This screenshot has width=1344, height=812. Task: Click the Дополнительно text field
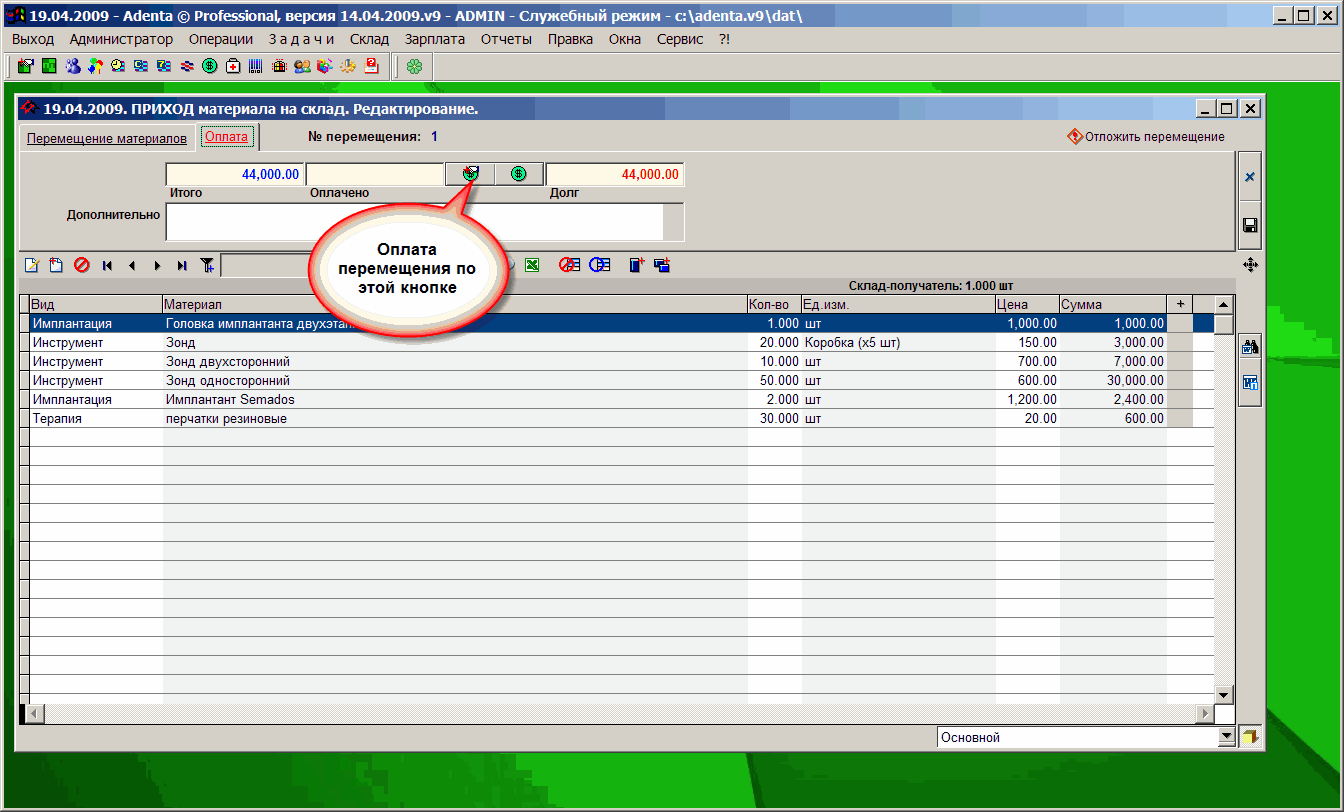pos(414,222)
